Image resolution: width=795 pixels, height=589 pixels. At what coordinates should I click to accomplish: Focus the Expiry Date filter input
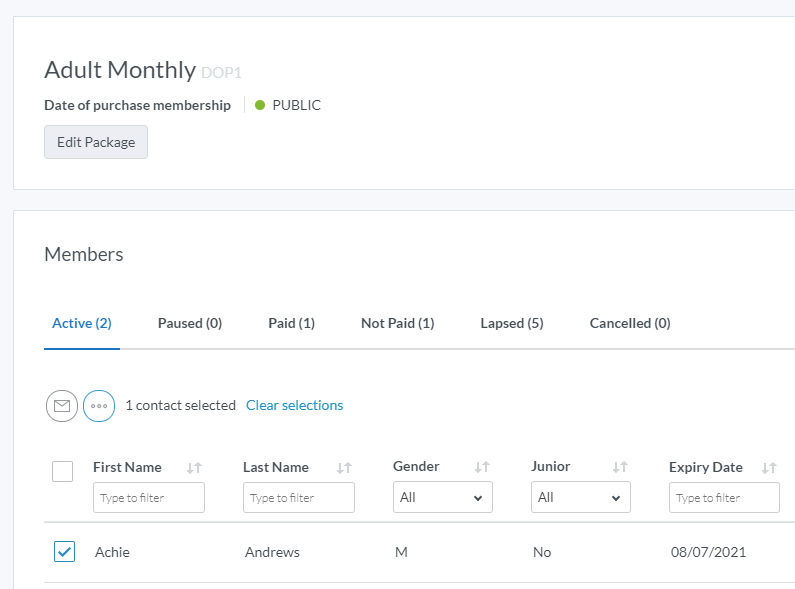tap(725, 497)
